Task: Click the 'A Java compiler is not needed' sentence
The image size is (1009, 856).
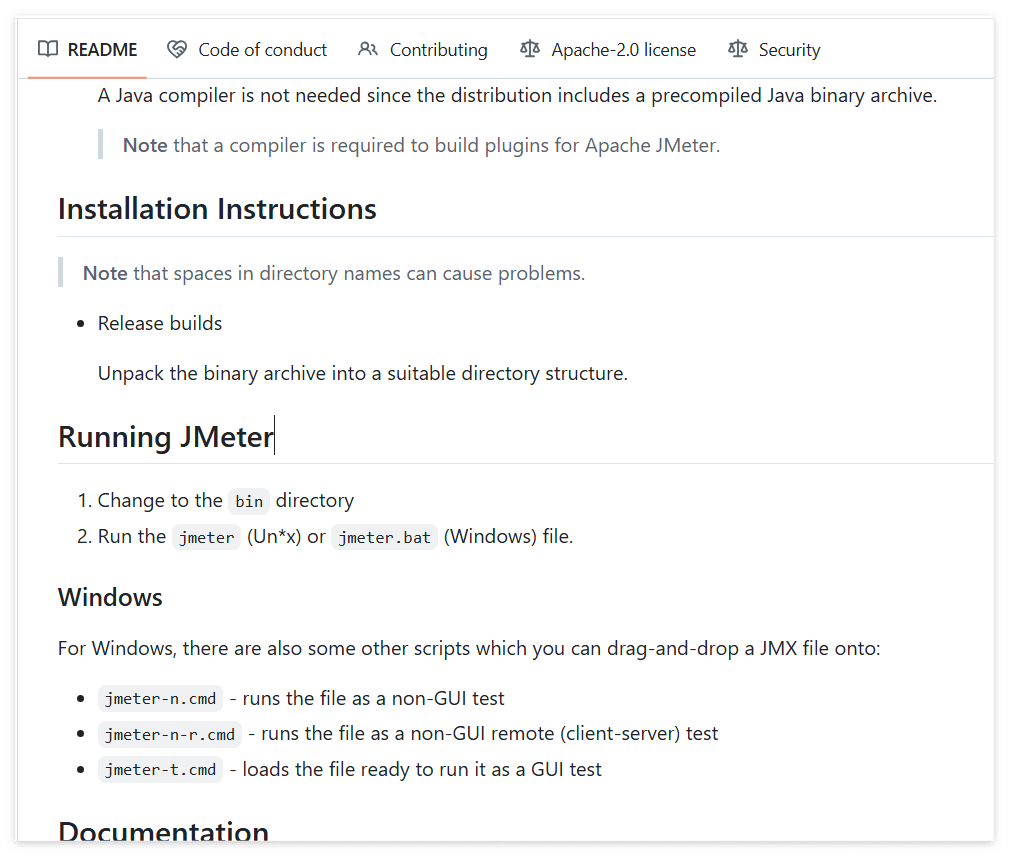Action: pos(517,95)
